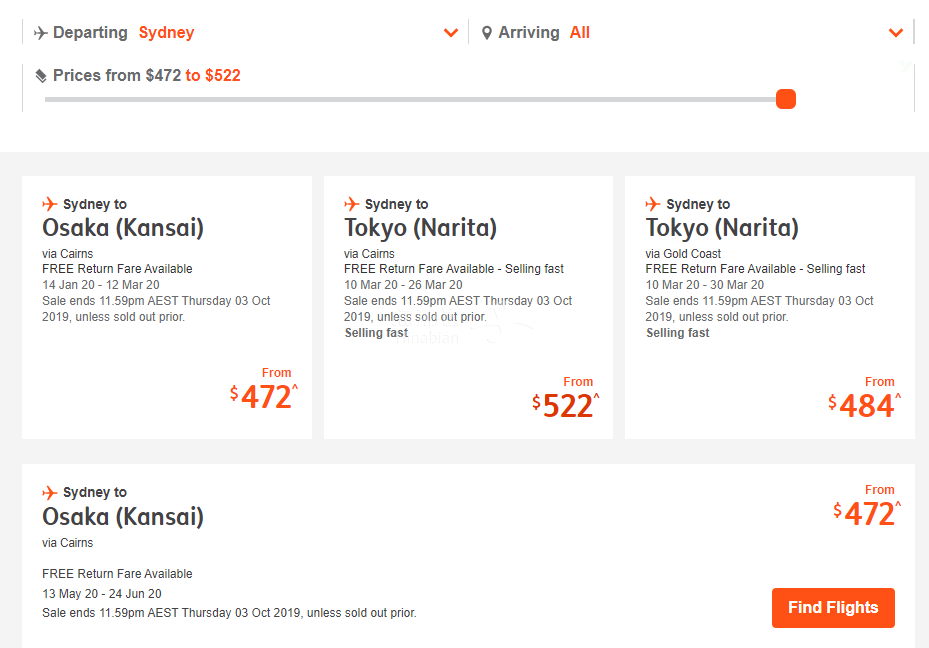Select the Tokyo (Narita) via Gold Coast card
Viewport: 929px width, 648px height.
770,307
